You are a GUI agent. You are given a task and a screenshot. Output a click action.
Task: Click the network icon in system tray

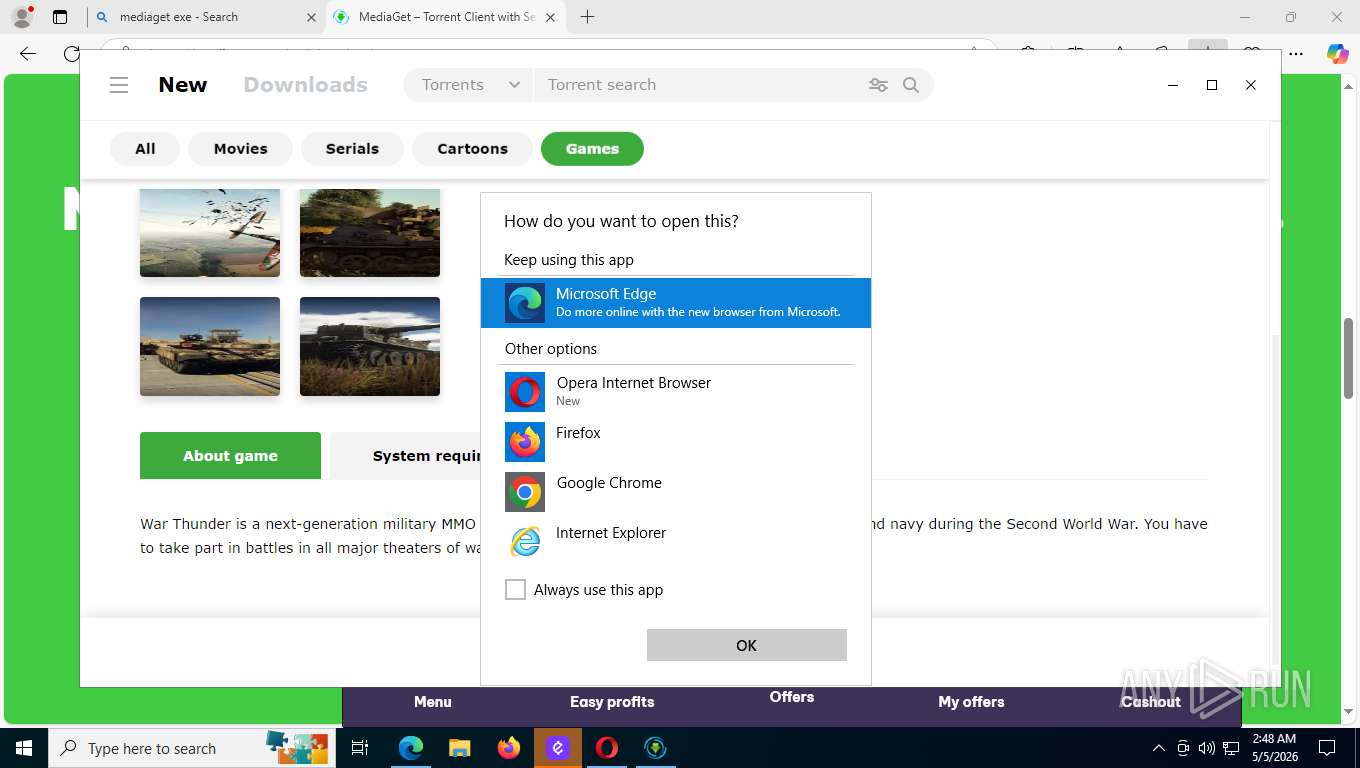click(x=1231, y=748)
